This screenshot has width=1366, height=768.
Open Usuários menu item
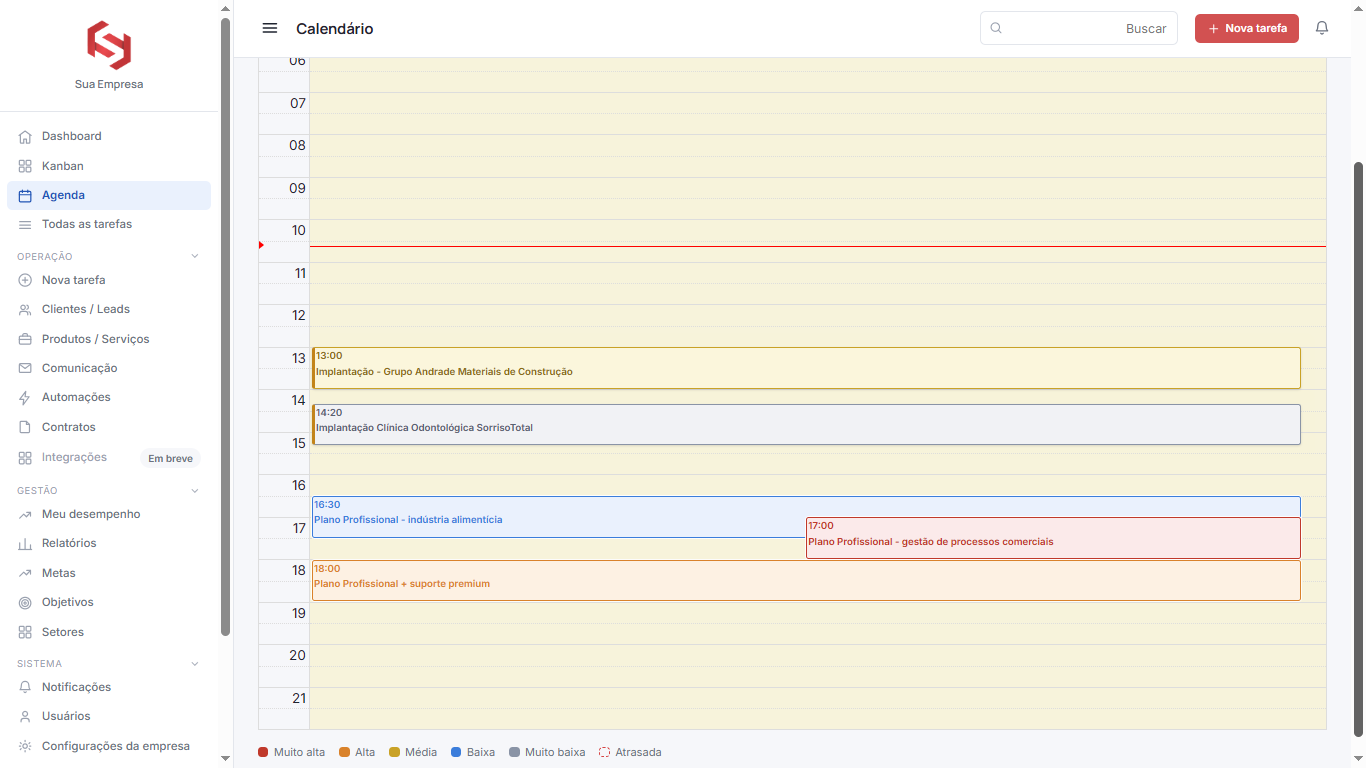pos(109,716)
